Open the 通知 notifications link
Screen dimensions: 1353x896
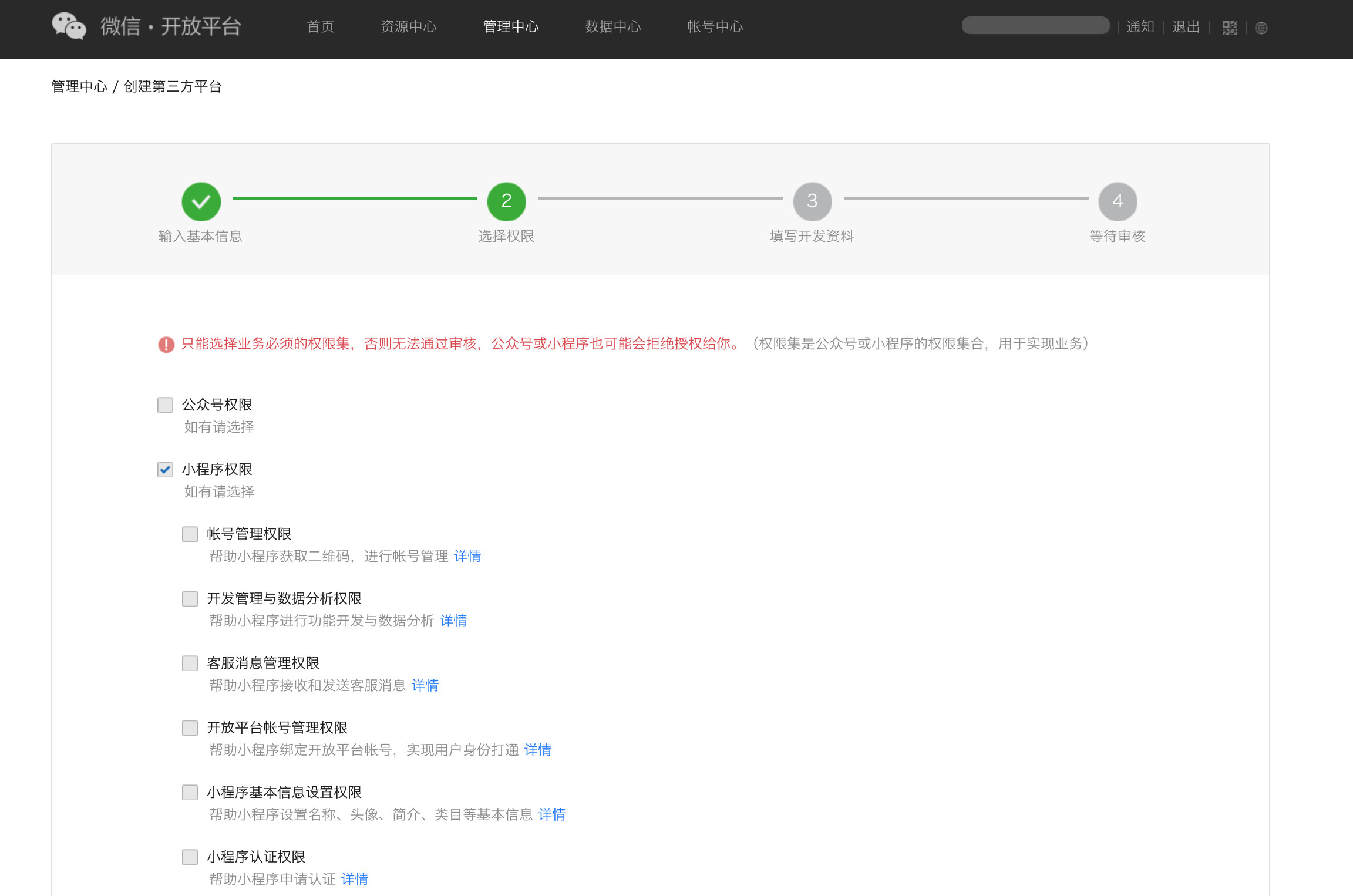click(1140, 27)
